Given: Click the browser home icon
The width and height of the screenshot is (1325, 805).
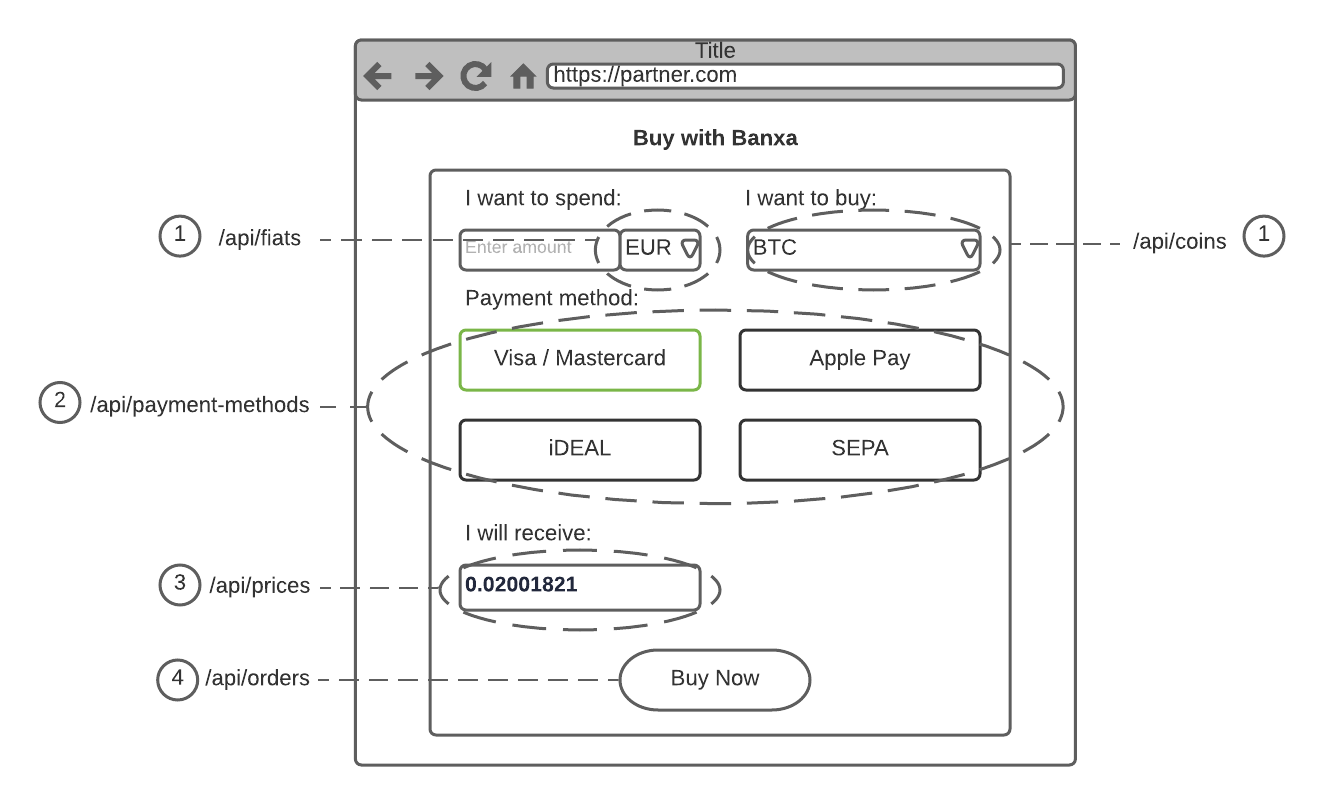Looking at the screenshot, I should (x=523, y=76).
